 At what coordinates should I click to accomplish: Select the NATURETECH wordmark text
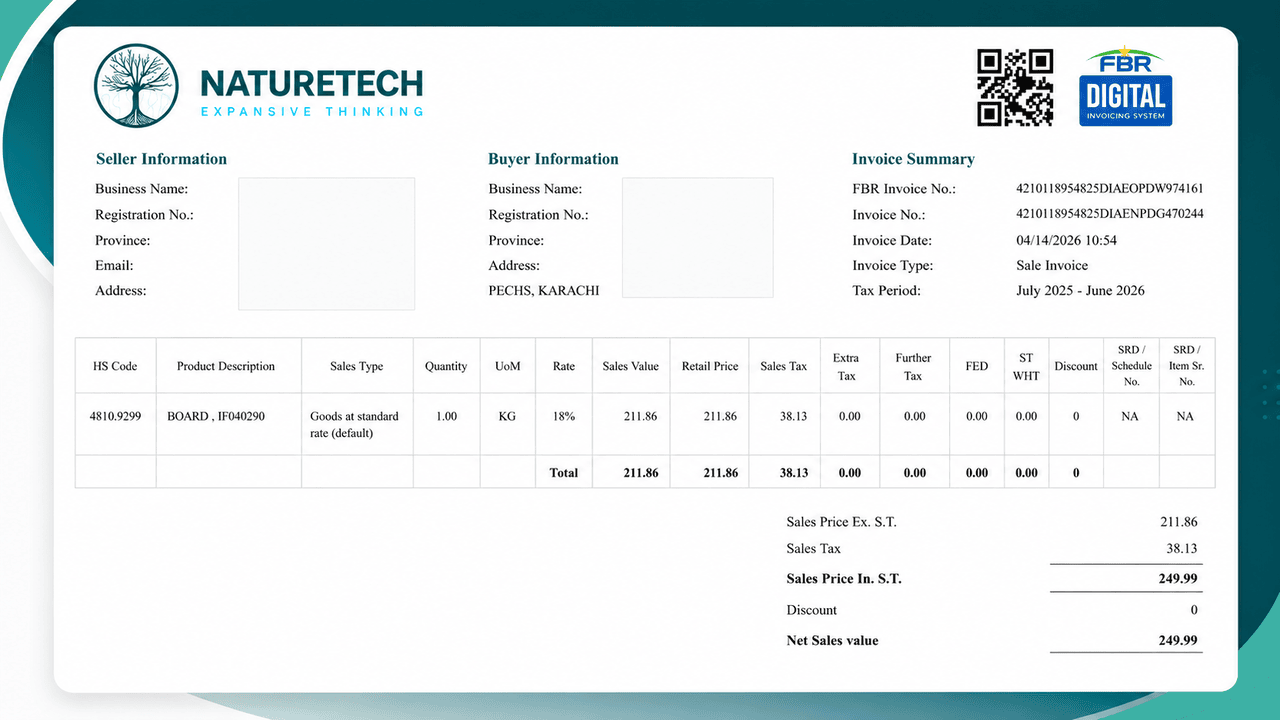(312, 83)
